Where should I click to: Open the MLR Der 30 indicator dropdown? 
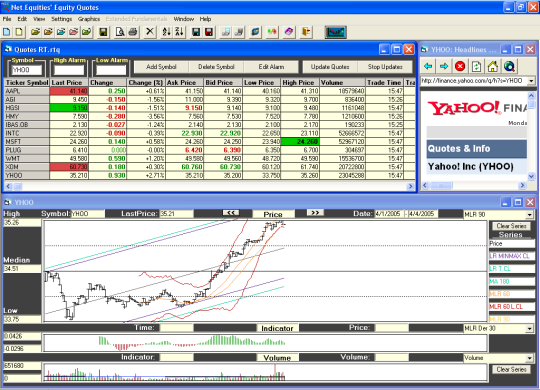[529, 328]
